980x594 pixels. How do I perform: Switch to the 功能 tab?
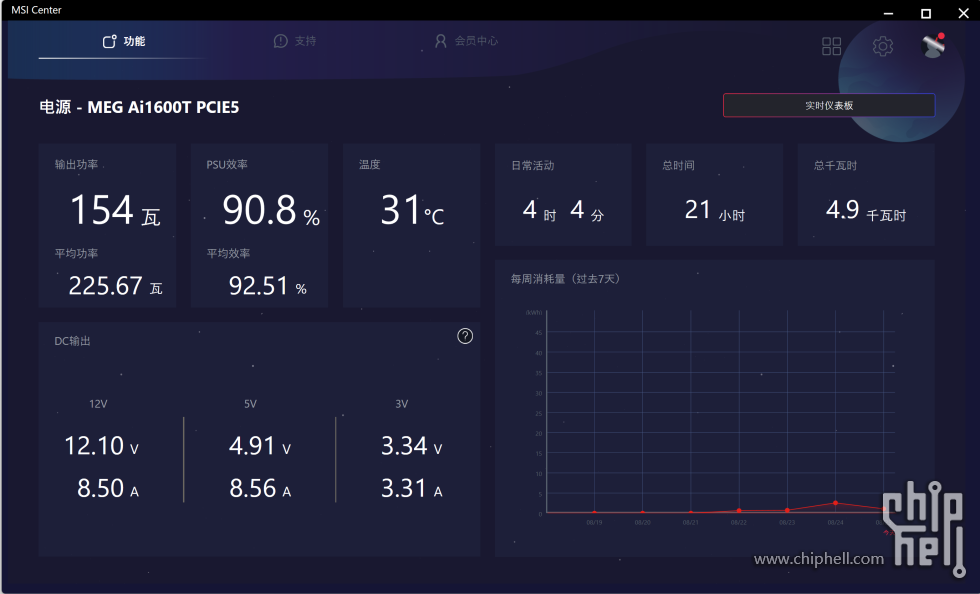click(x=124, y=41)
